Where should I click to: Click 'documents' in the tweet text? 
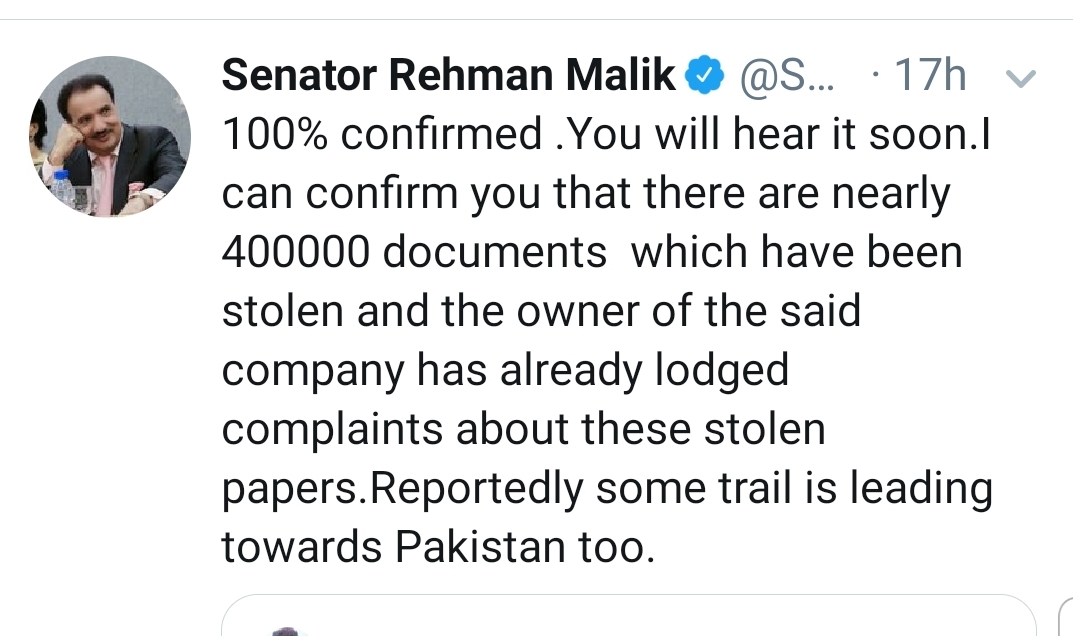point(495,252)
